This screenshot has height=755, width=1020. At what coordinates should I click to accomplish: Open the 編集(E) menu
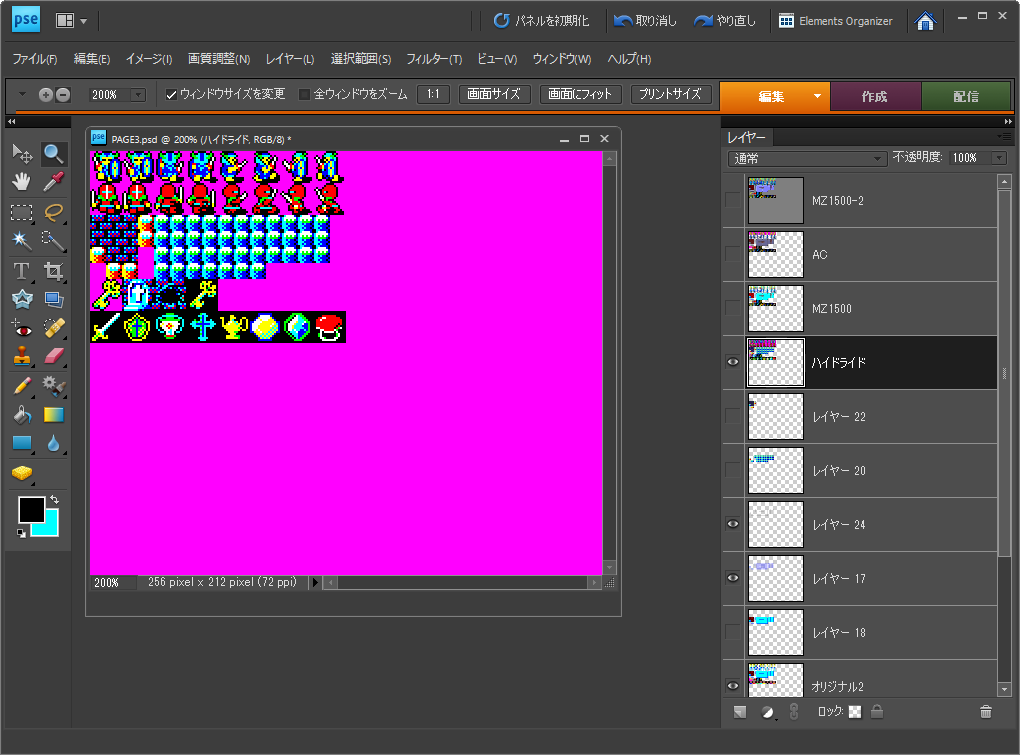(x=92, y=59)
